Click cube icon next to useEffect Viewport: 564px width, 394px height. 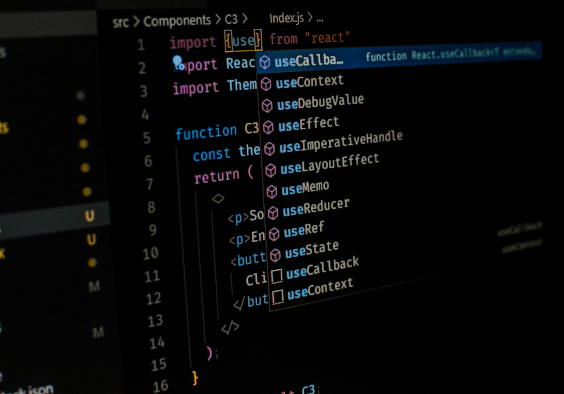pyautogui.click(x=268, y=127)
